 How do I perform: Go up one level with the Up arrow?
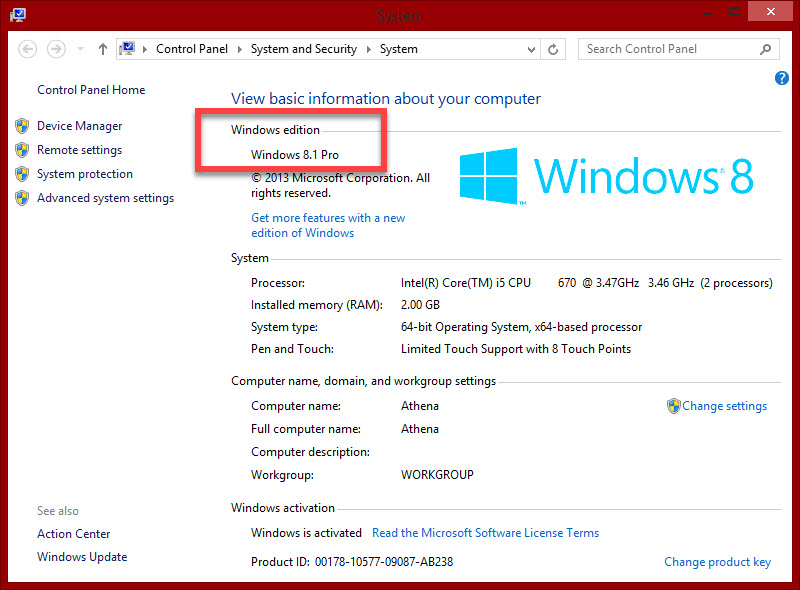103,50
